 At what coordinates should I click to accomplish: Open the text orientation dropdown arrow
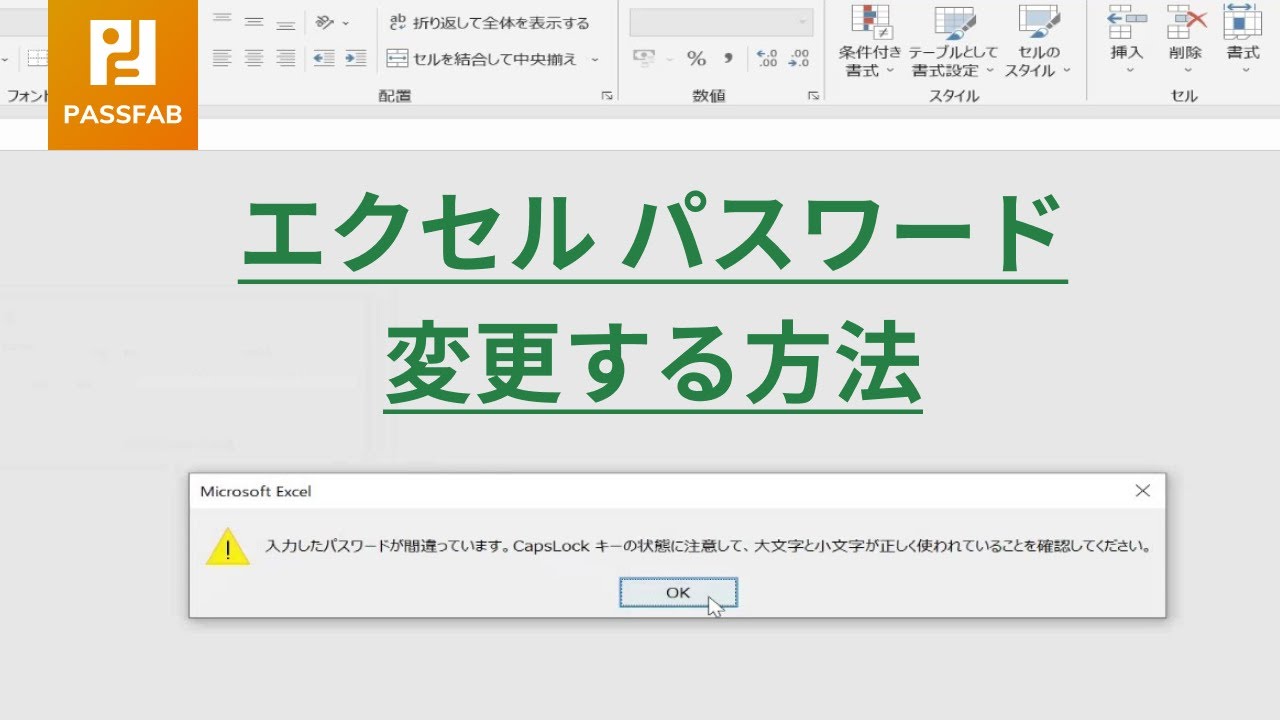[x=346, y=23]
